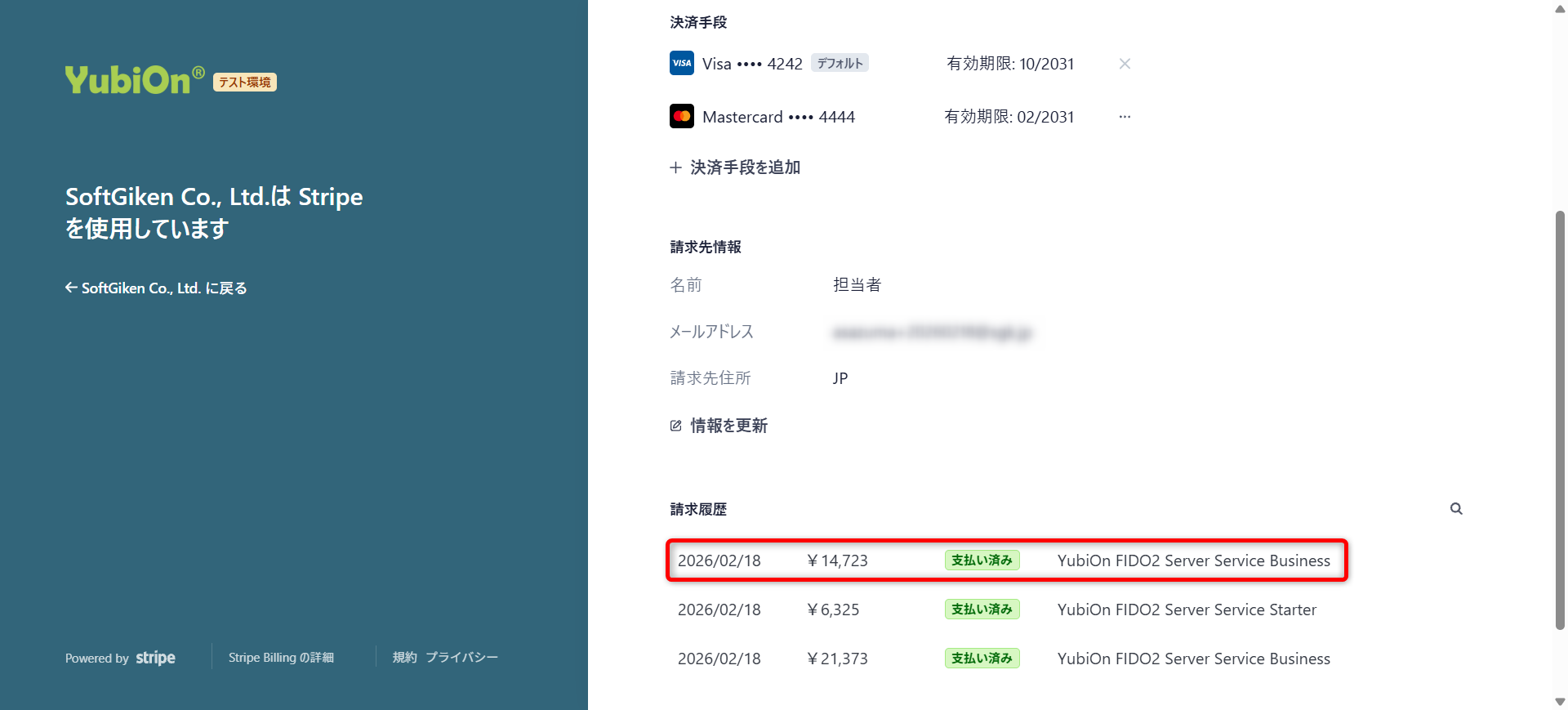Click the billing name value 担当者
This screenshot has height=710, width=1568.
pyautogui.click(x=857, y=284)
